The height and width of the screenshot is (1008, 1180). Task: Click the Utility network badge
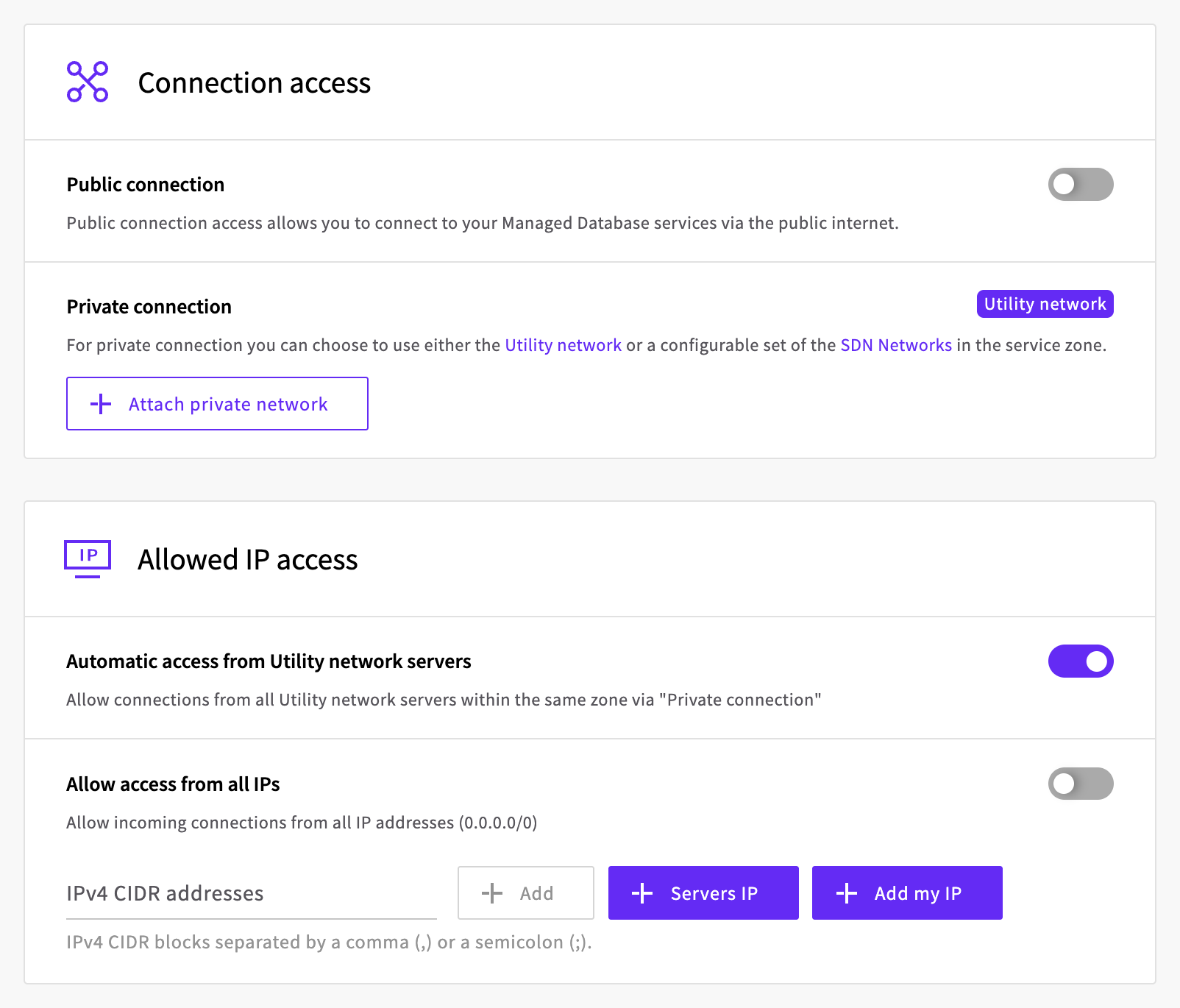[x=1045, y=304]
